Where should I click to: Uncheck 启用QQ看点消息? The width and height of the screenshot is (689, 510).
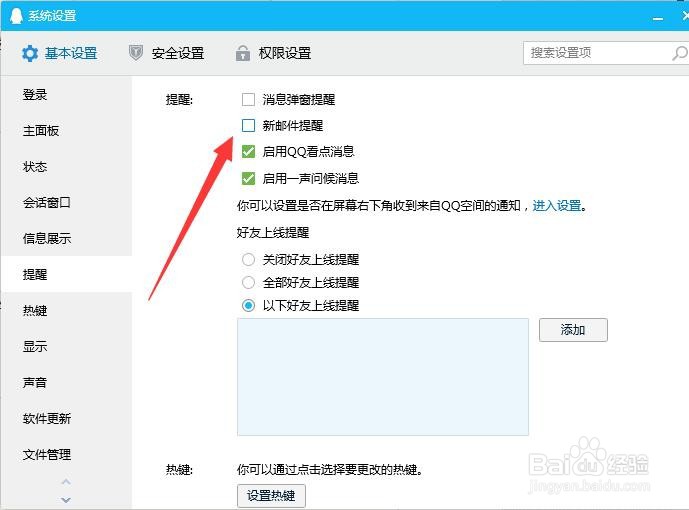pos(248,152)
